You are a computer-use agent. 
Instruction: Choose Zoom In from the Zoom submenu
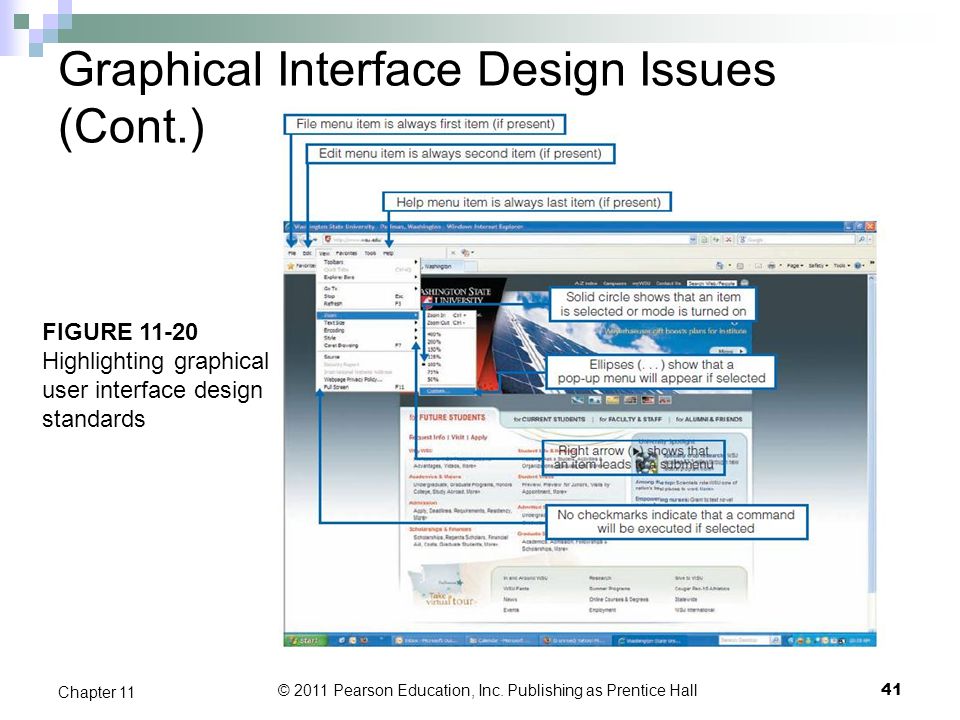pyautogui.click(x=448, y=315)
